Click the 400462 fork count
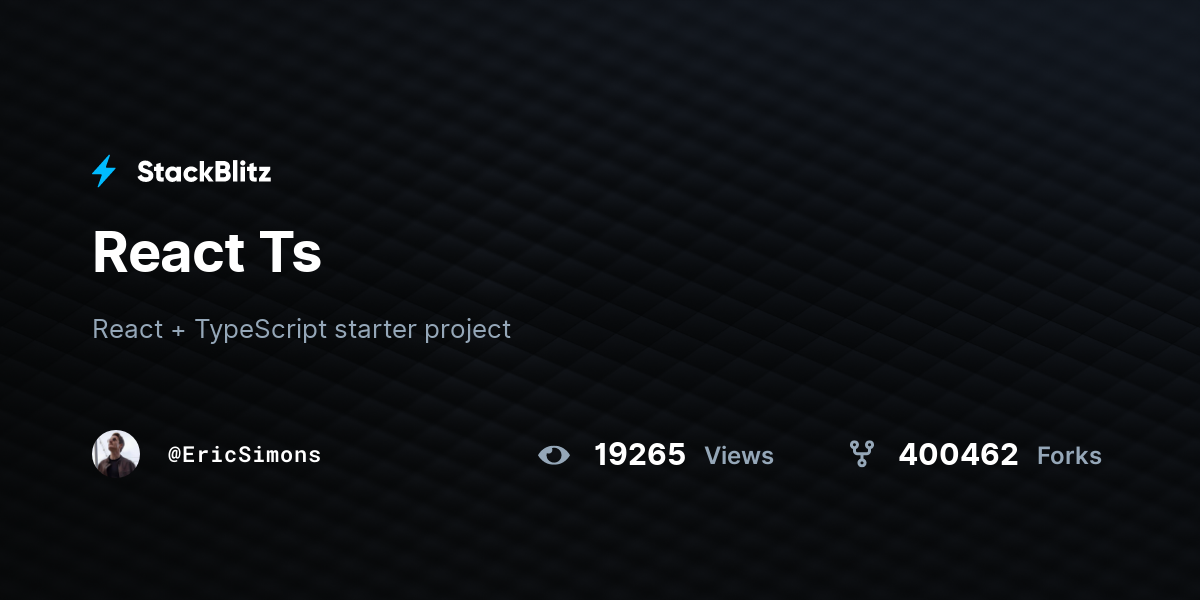 pyautogui.click(x=958, y=455)
